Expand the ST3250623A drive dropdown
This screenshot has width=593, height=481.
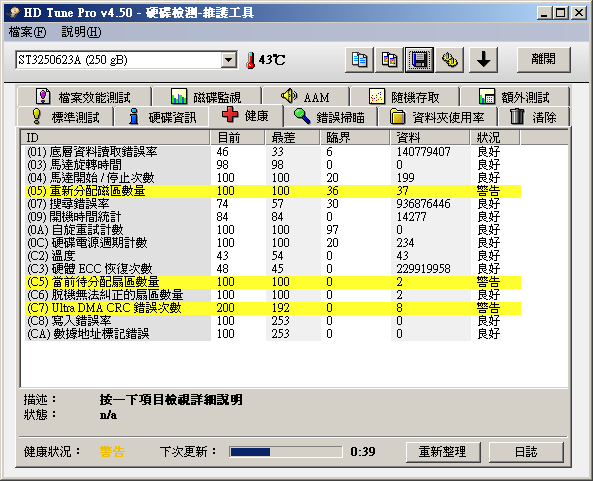[228, 60]
